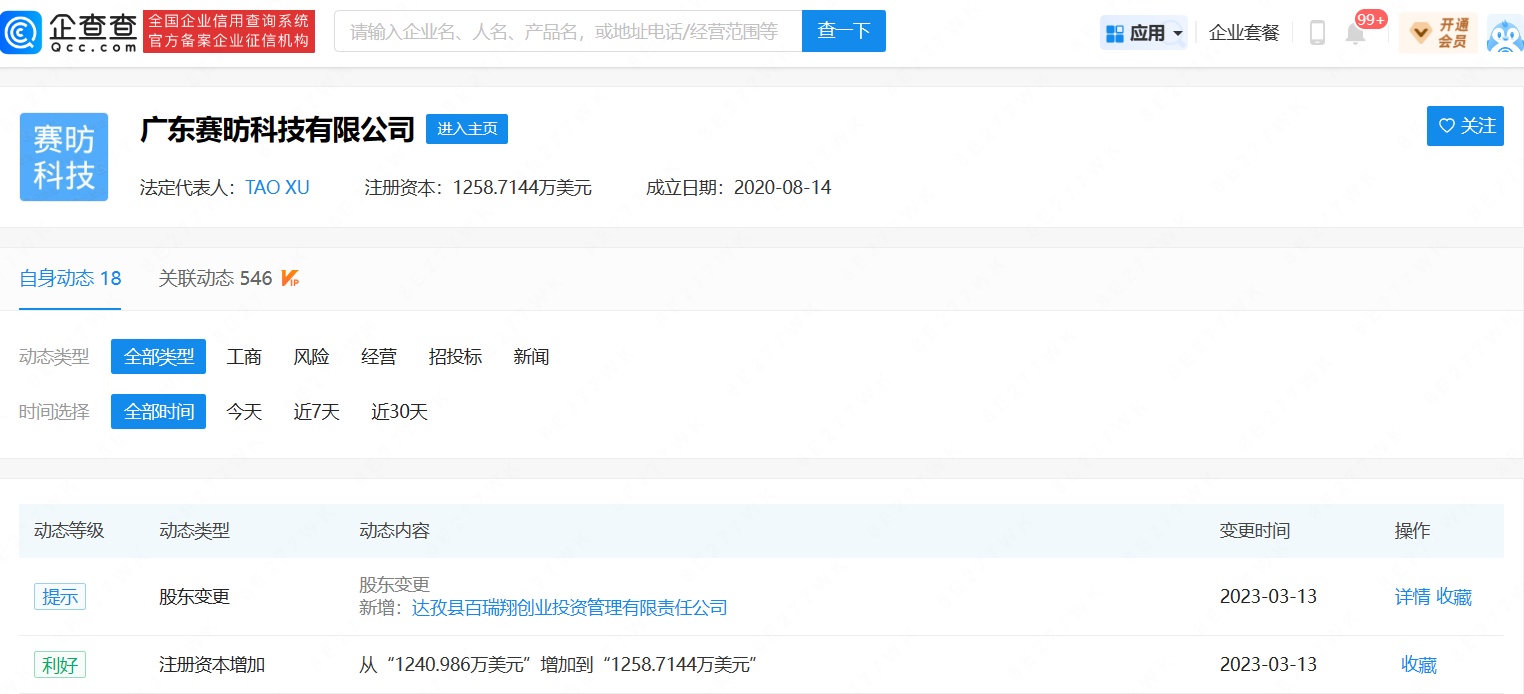Click the 全国企业信用查询系统 red banner
Screen dimensions: 1524x694
pyautogui.click(x=229, y=32)
